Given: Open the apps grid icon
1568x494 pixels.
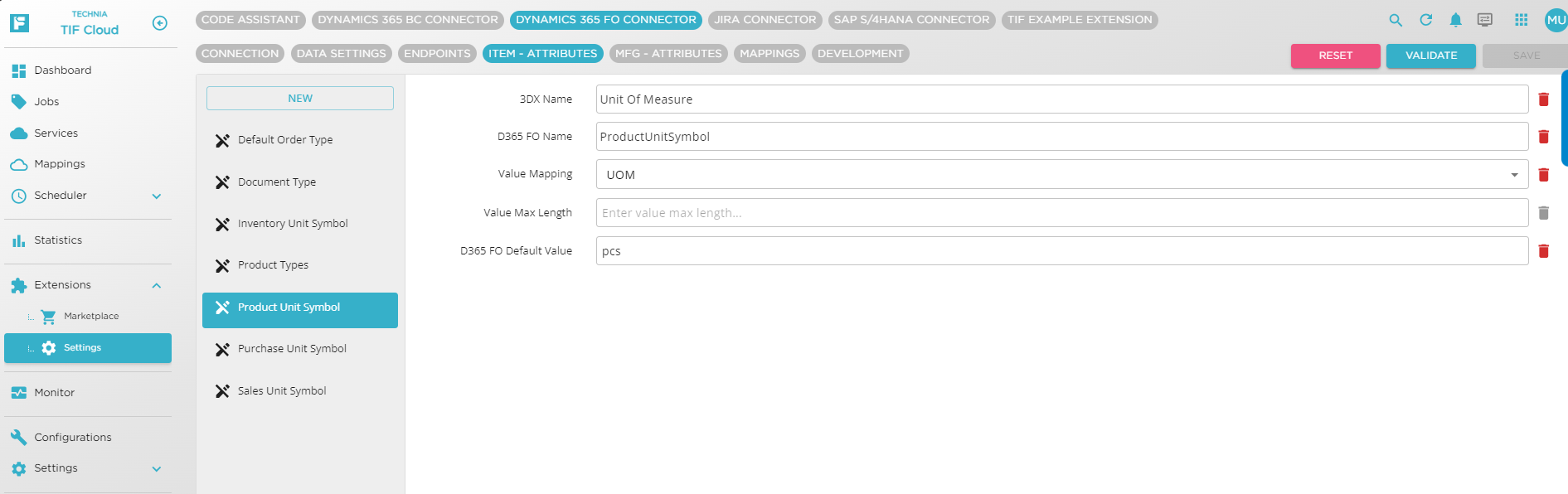Looking at the screenshot, I should pyautogui.click(x=1521, y=21).
